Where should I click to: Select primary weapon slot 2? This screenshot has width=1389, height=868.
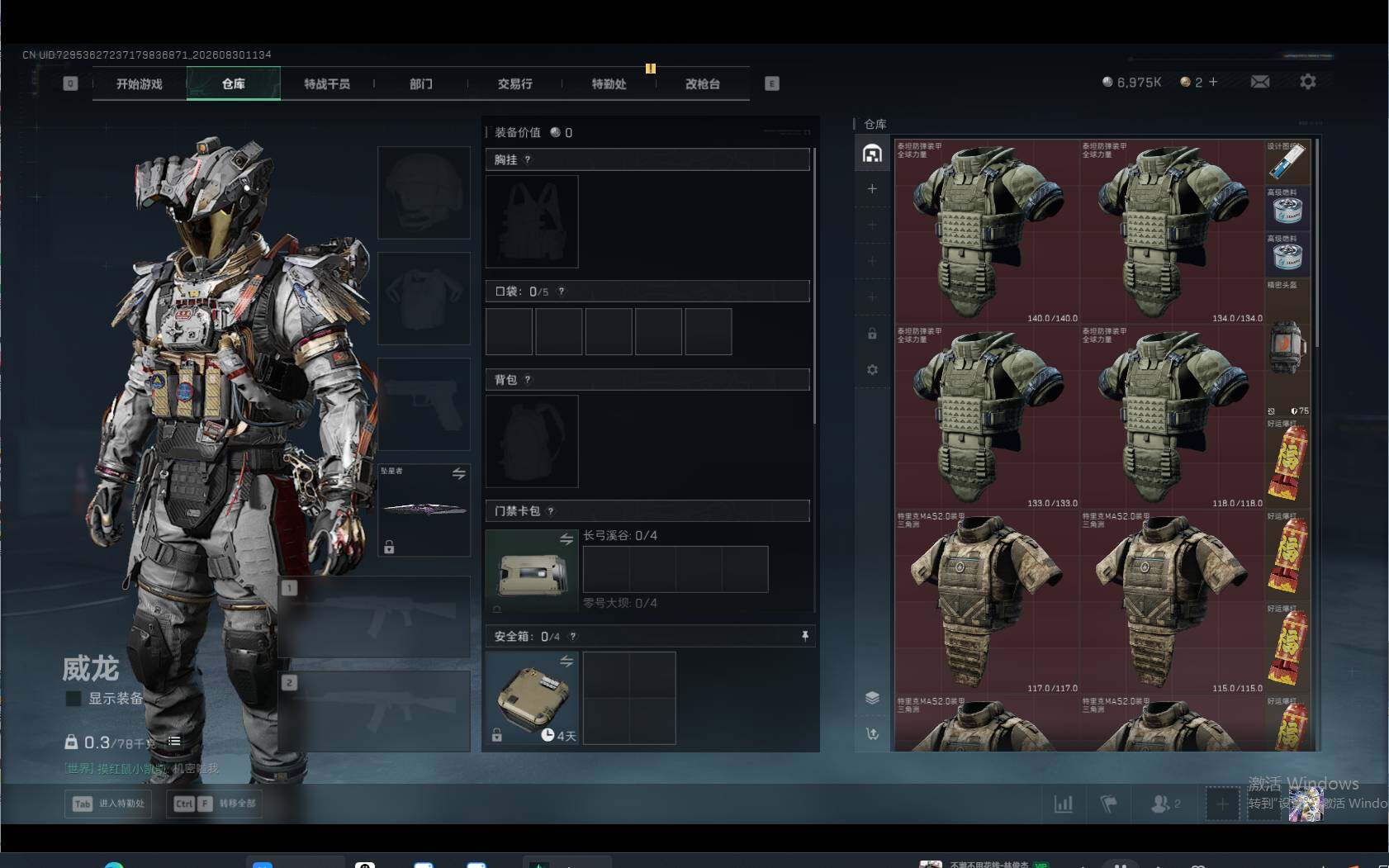pyautogui.click(x=374, y=711)
